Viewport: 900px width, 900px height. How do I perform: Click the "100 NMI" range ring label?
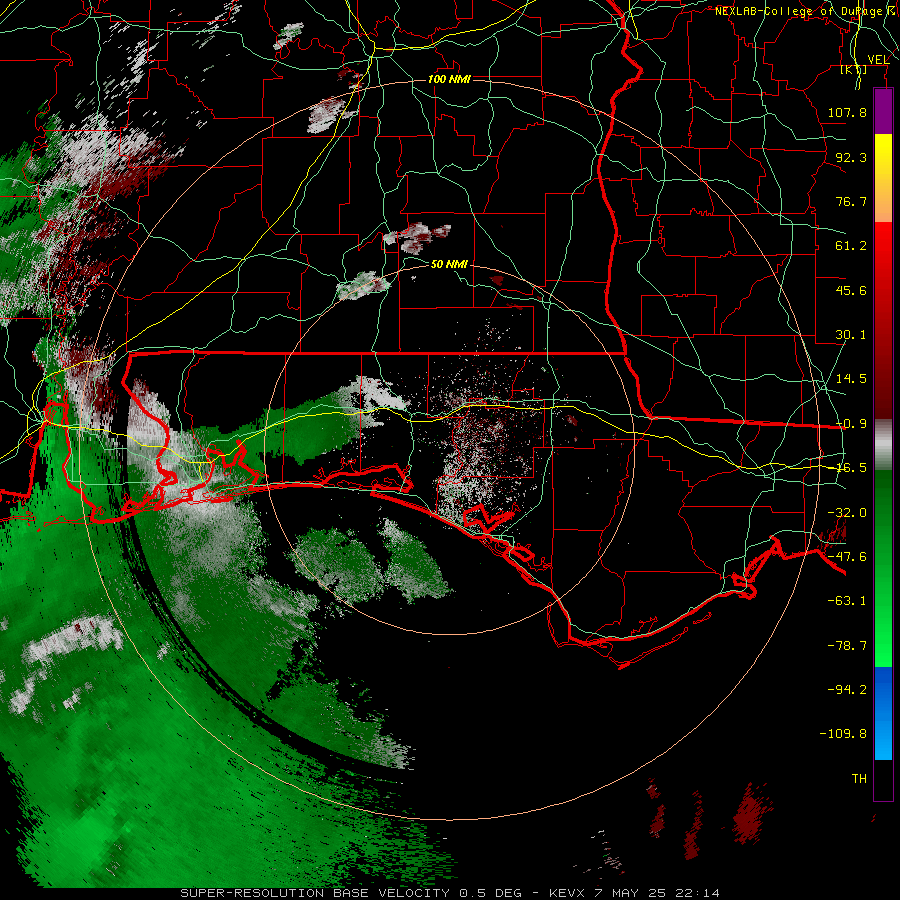coord(449,79)
